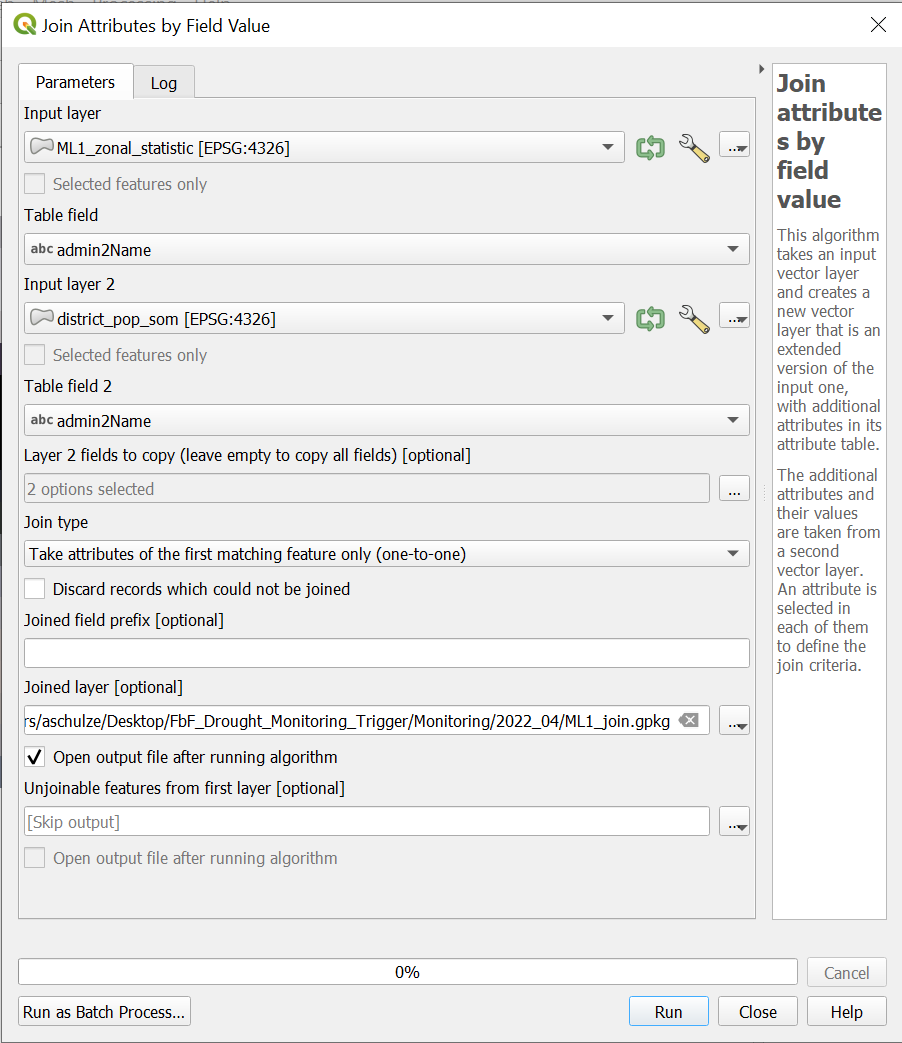Open advanced options wrench for Input layer
902x1043 pixels.
click(693, 148)
